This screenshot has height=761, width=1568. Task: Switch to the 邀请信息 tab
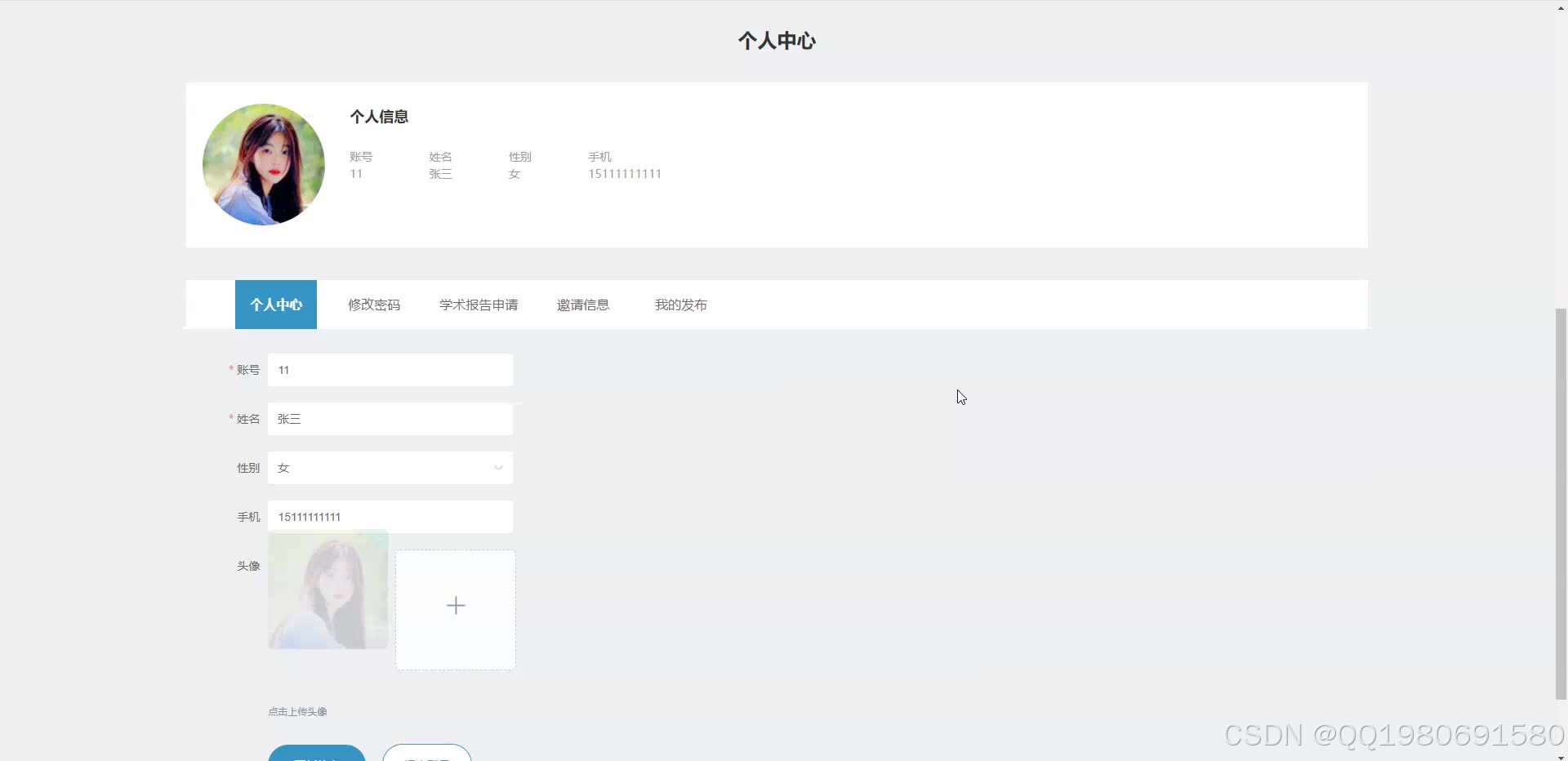tap(583, 304)
